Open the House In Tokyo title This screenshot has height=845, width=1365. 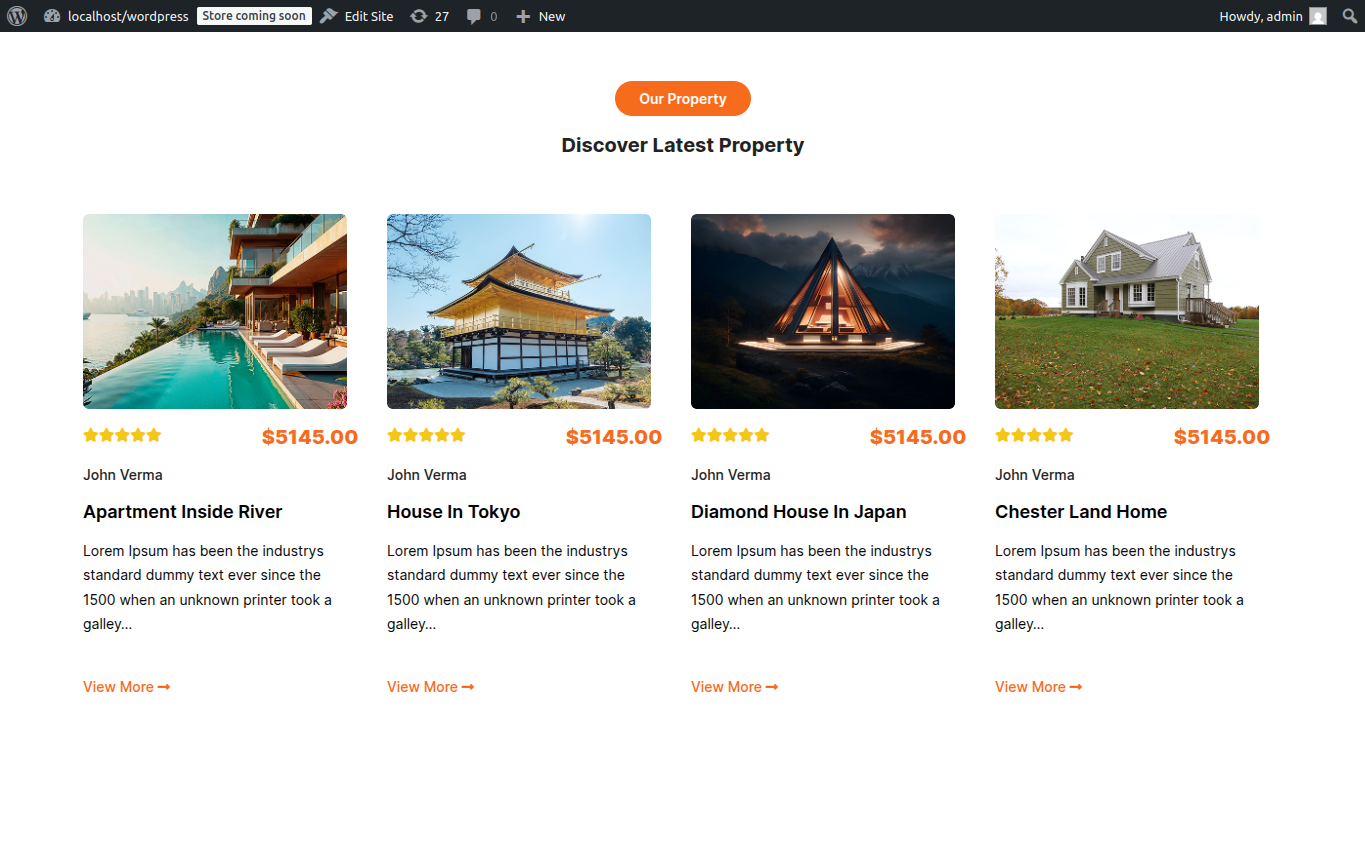(454, 512)
